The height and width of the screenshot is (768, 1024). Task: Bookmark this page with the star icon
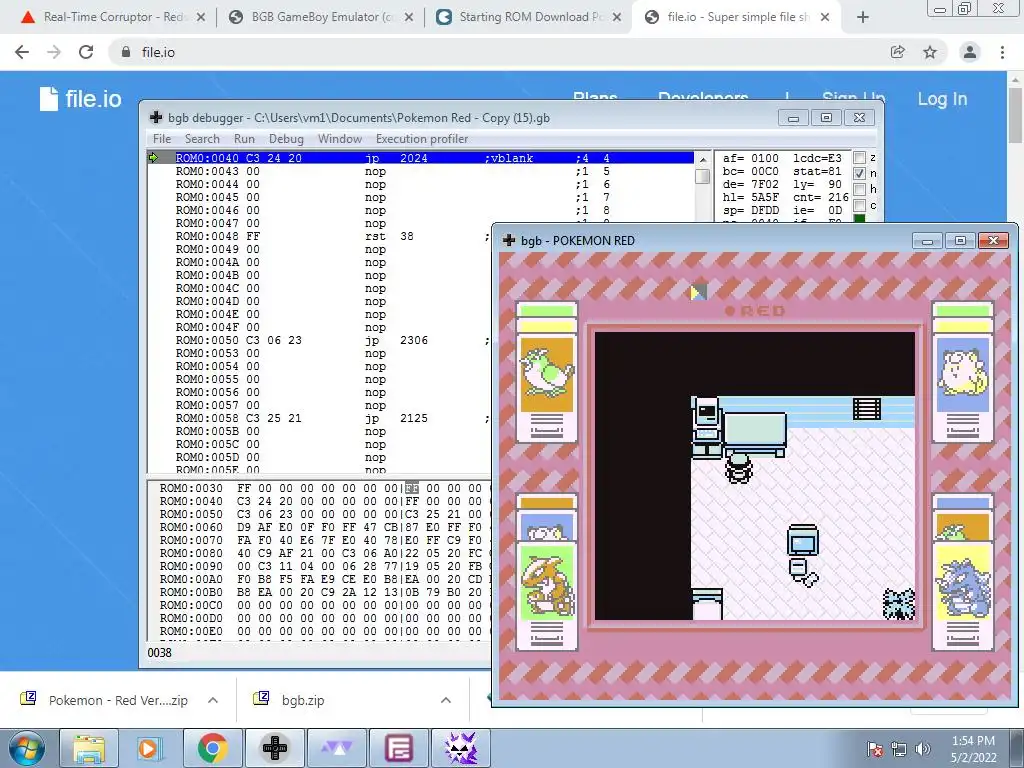pos(930,52)
